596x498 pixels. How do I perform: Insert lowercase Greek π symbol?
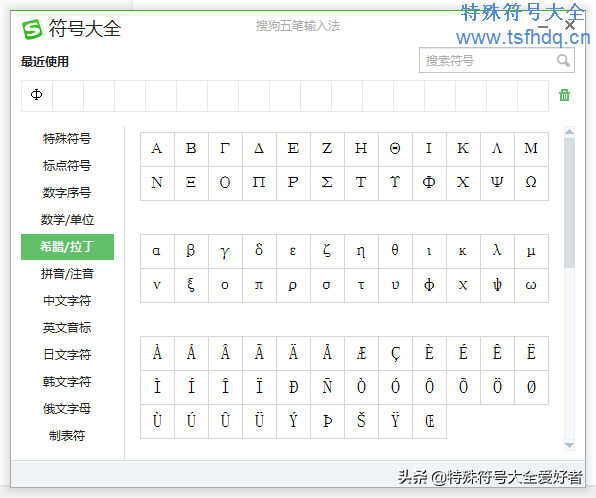tap(259, 285)
